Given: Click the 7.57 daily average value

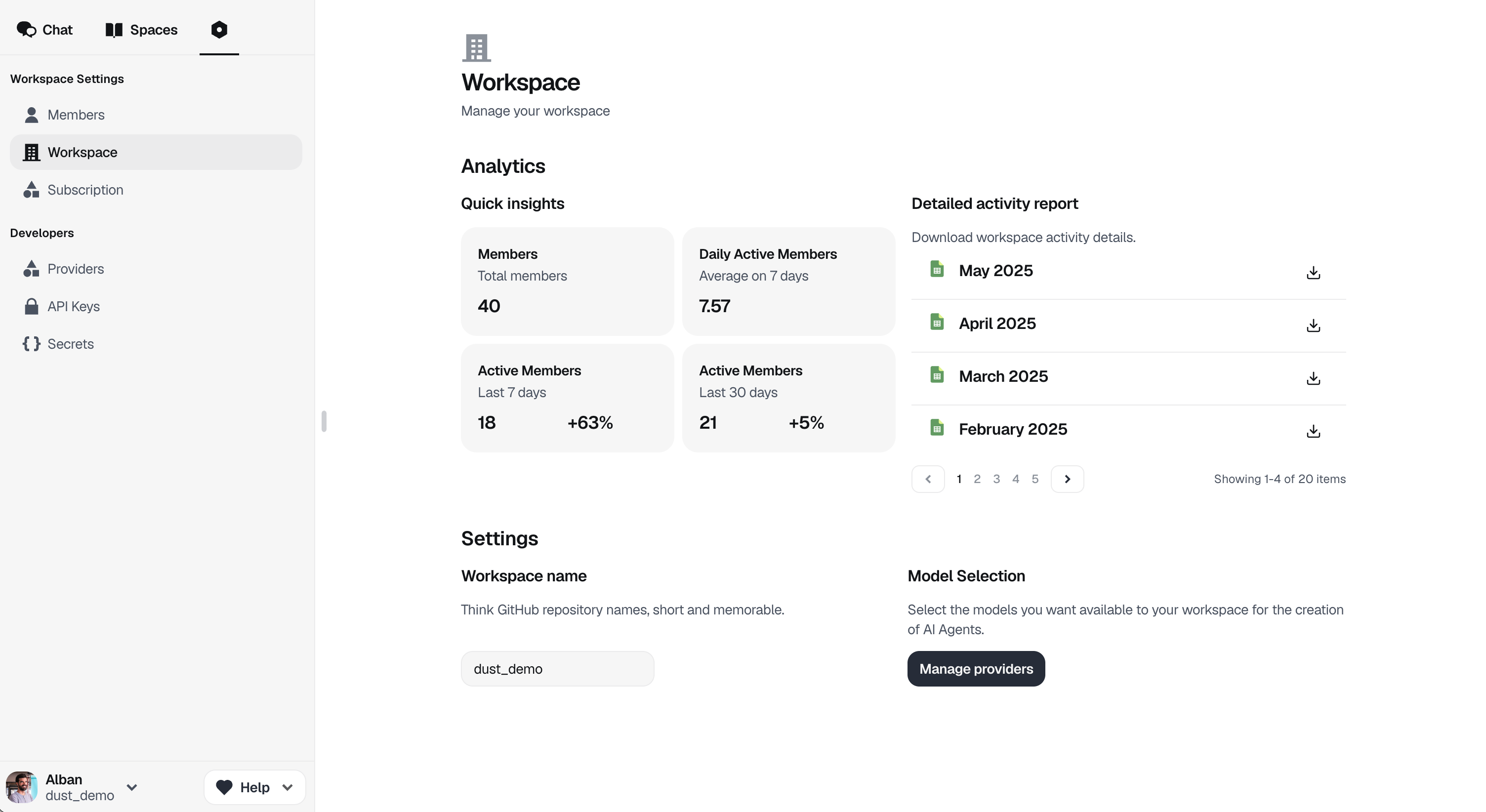Looking at the screenshot, I should tap(715, 306).
